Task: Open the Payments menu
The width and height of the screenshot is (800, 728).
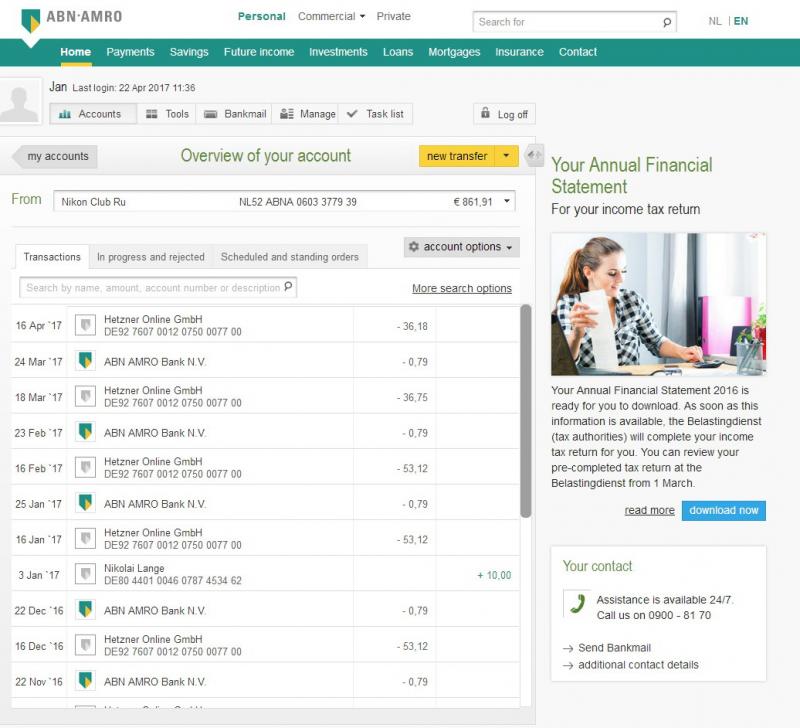Action: pos(130,52)
